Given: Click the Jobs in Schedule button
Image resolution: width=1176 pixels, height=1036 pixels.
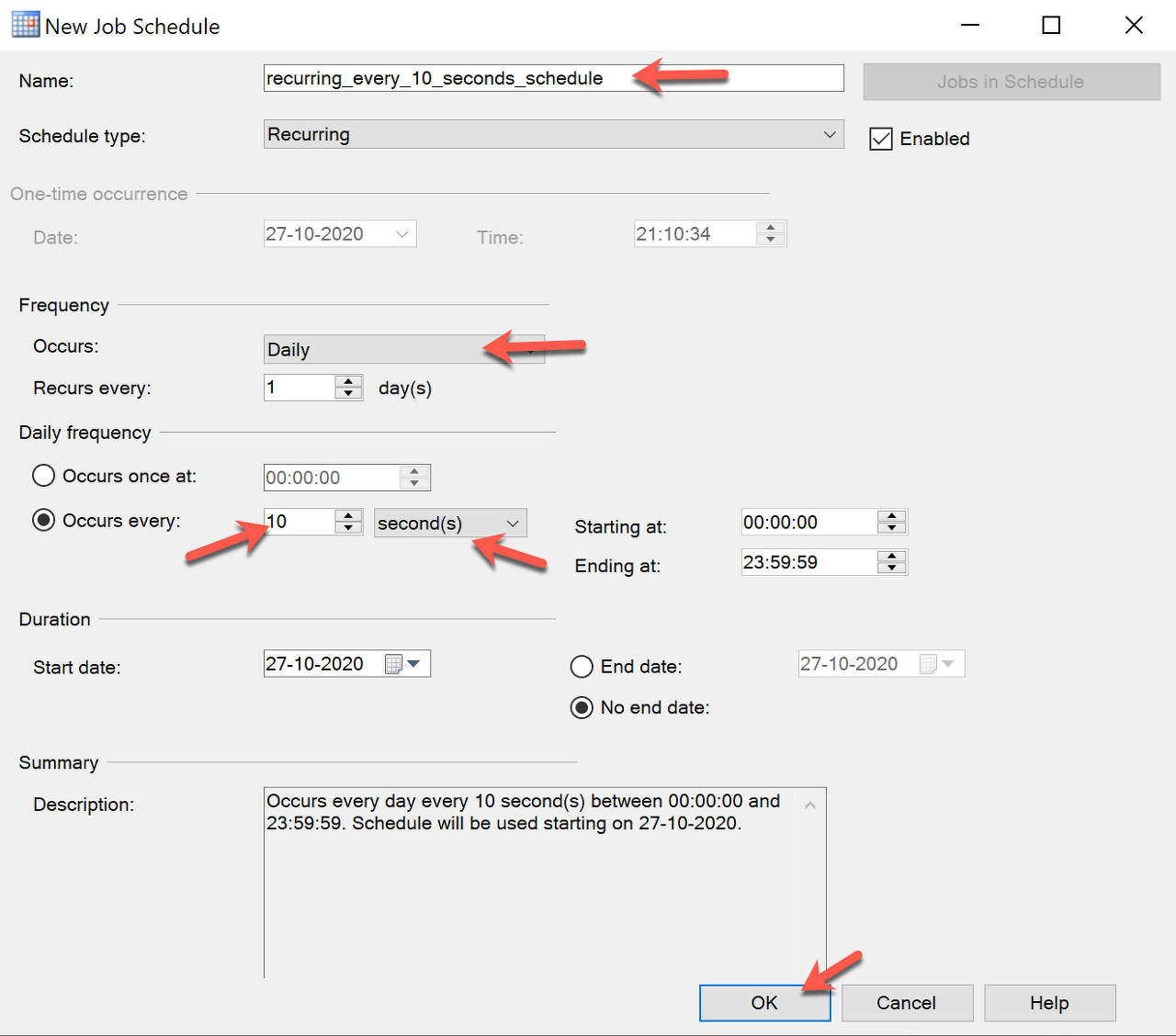Looking at the screenshot, I should coord(1012,82).
